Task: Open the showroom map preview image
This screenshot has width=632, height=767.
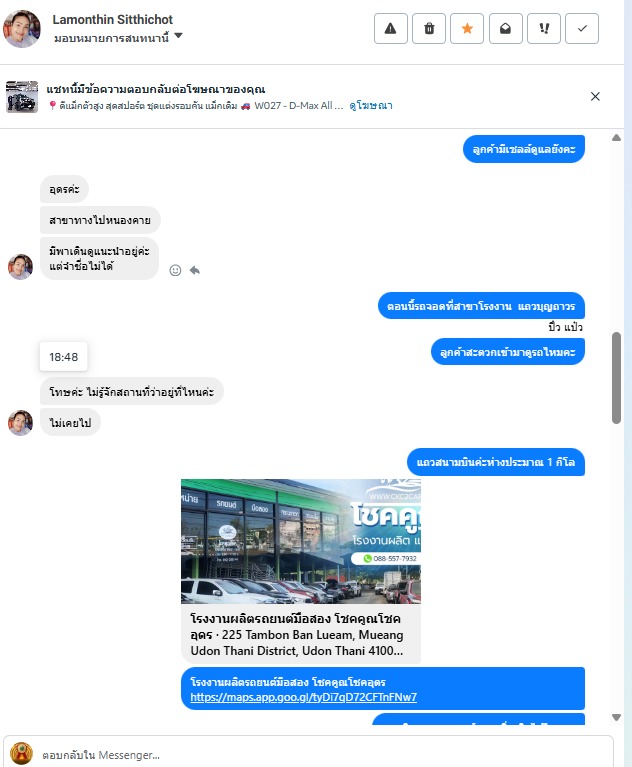Action: click(301, 541)
